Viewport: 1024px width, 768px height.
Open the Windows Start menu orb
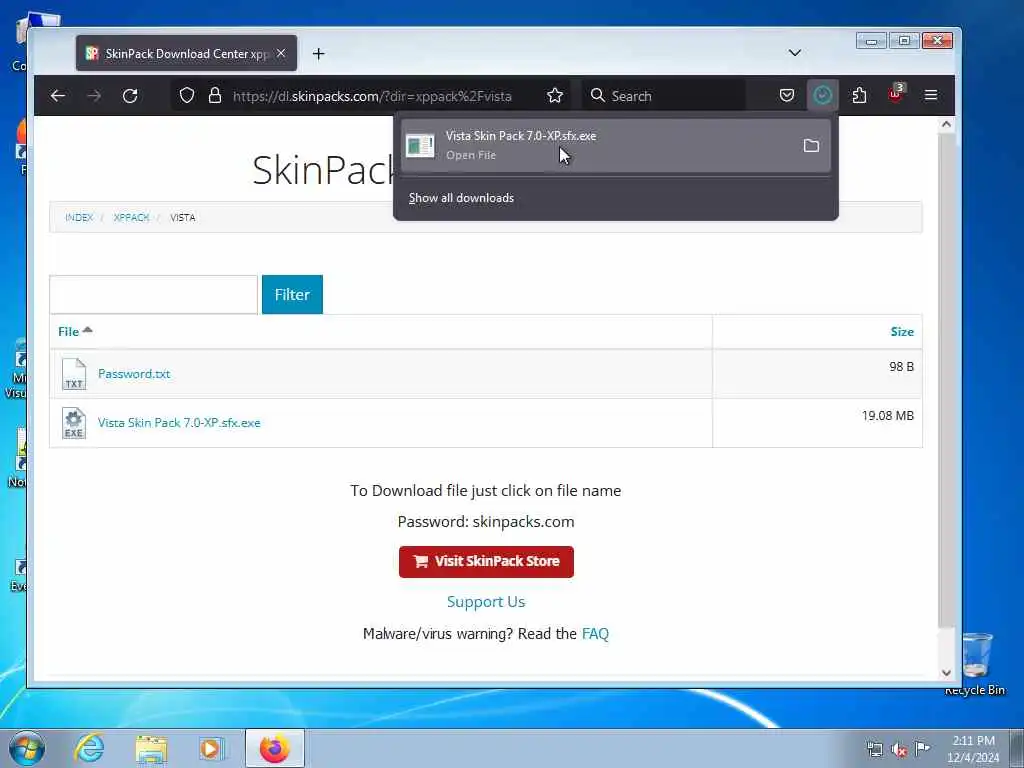click(27, 748)
